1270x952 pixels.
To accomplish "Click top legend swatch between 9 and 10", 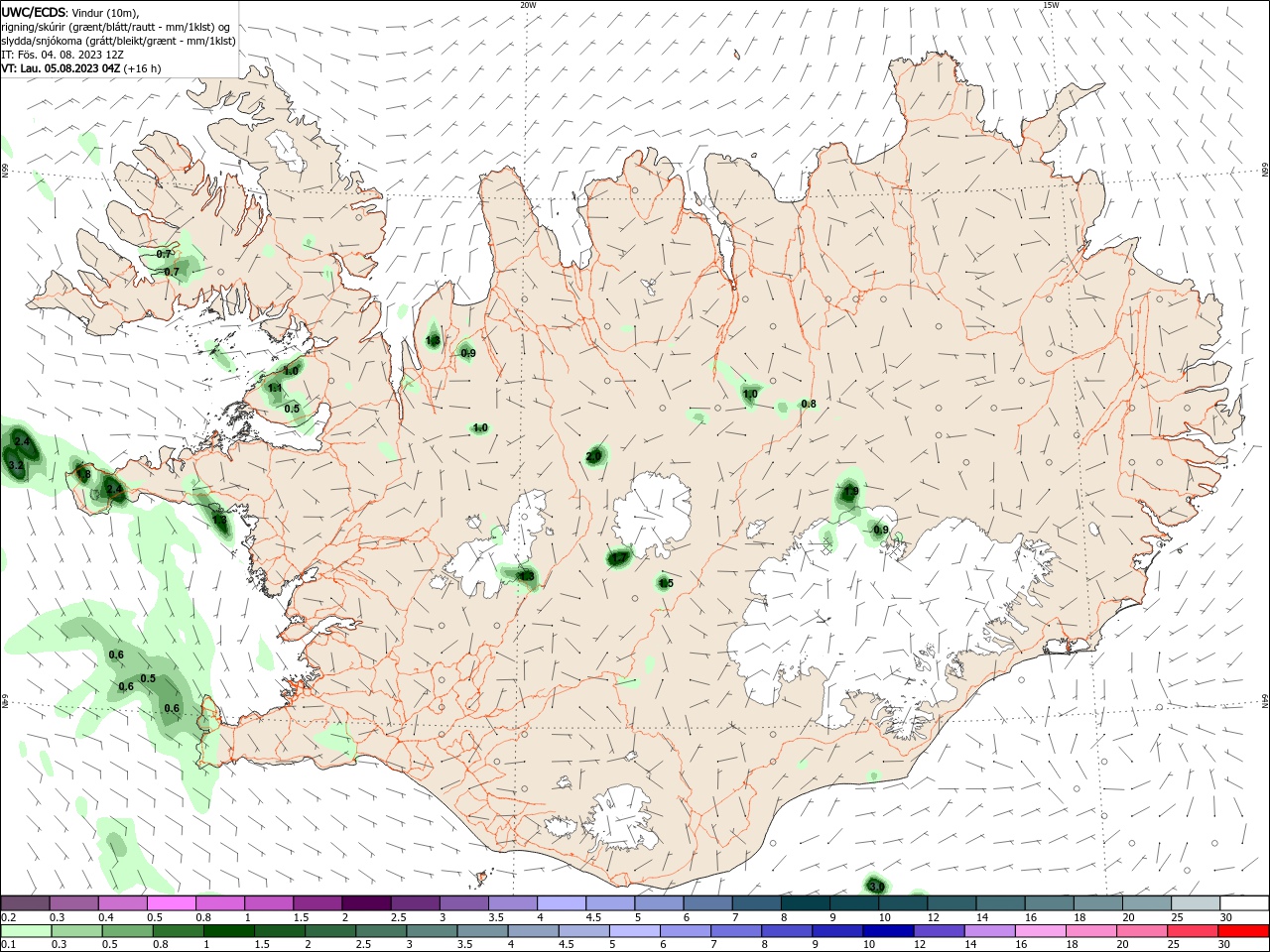I will (855, 902).
